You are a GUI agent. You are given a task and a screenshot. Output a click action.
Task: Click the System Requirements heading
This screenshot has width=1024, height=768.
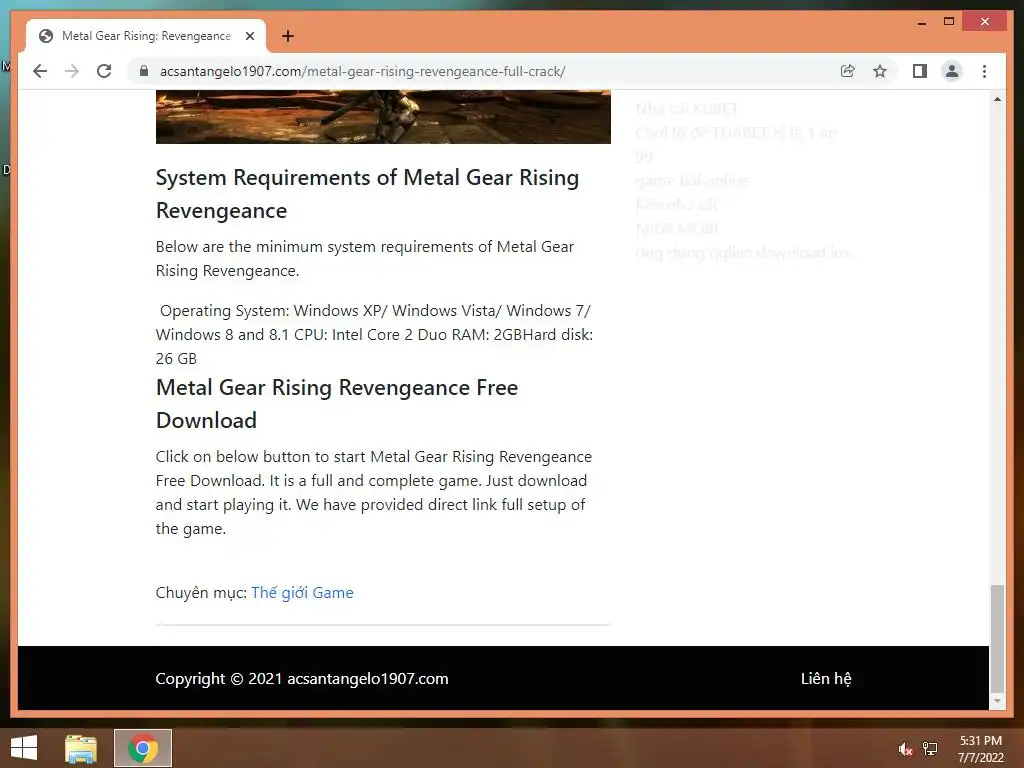click(x=367, y=194)
